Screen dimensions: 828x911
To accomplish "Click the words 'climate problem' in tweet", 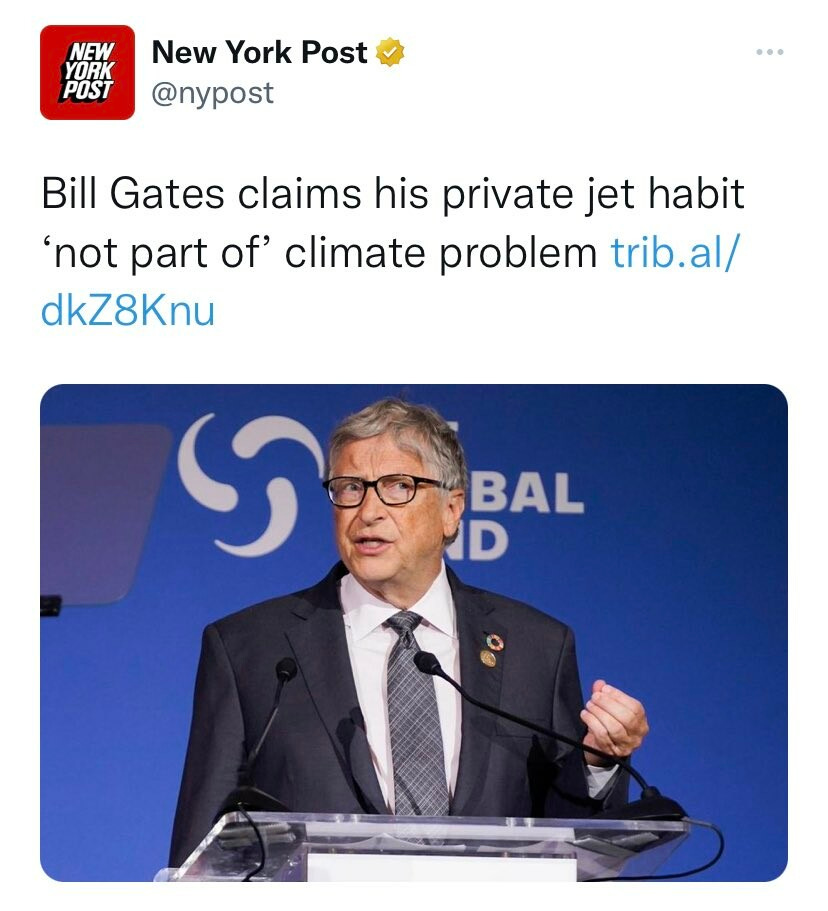I will (440, 254).
